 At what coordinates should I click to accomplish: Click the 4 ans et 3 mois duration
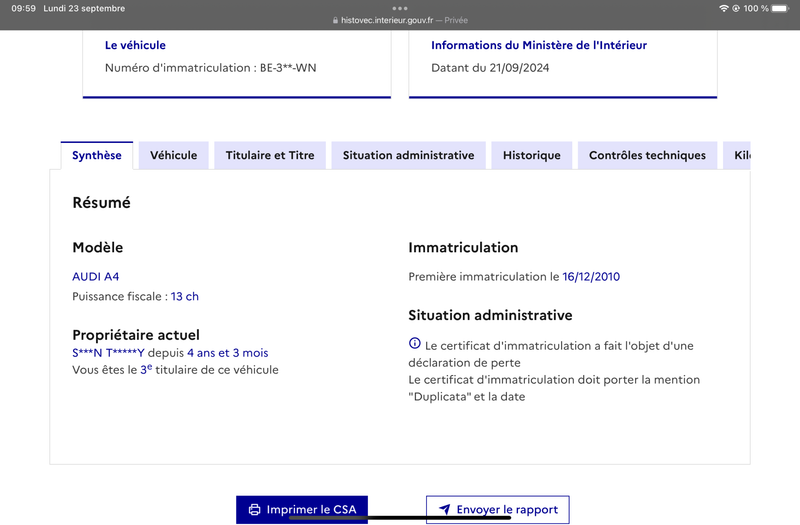click(x=228, y=353)
